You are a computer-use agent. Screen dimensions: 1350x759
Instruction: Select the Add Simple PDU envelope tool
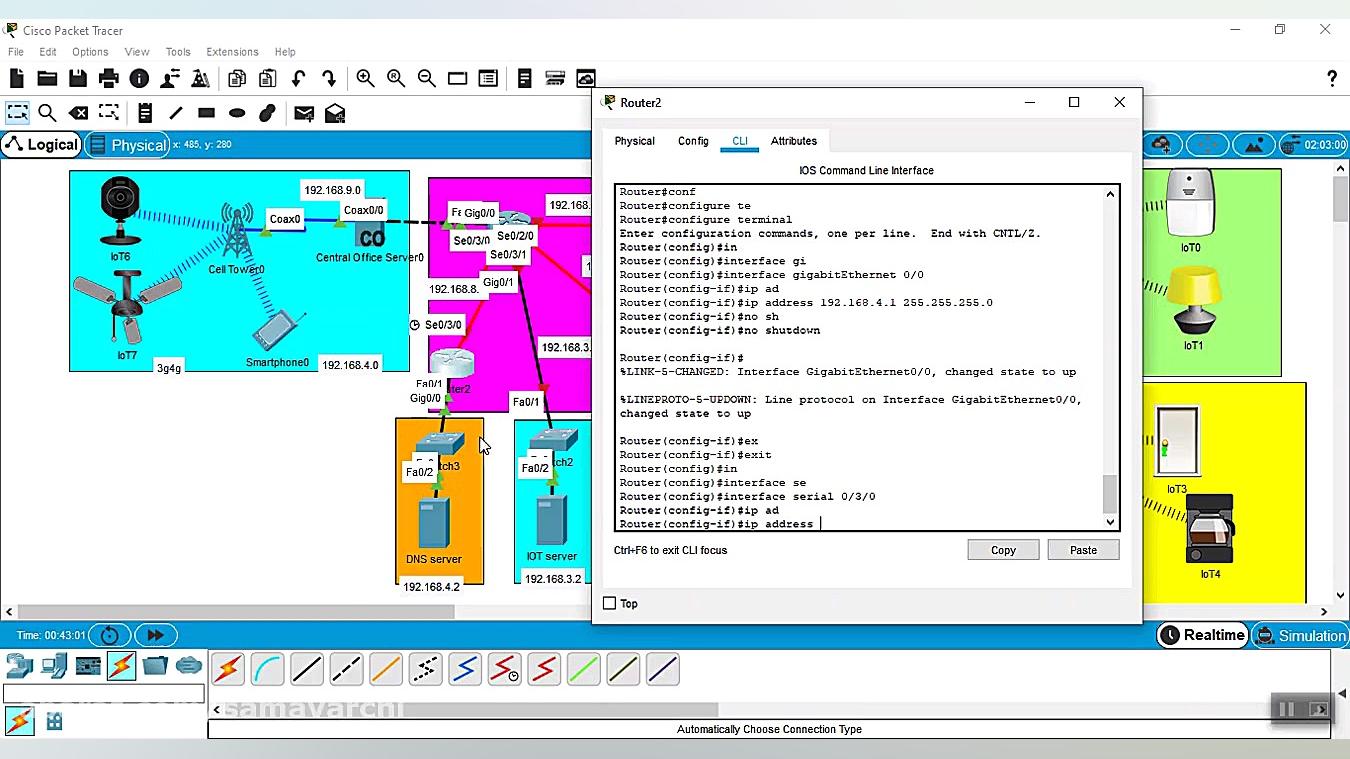click(304, 113)
